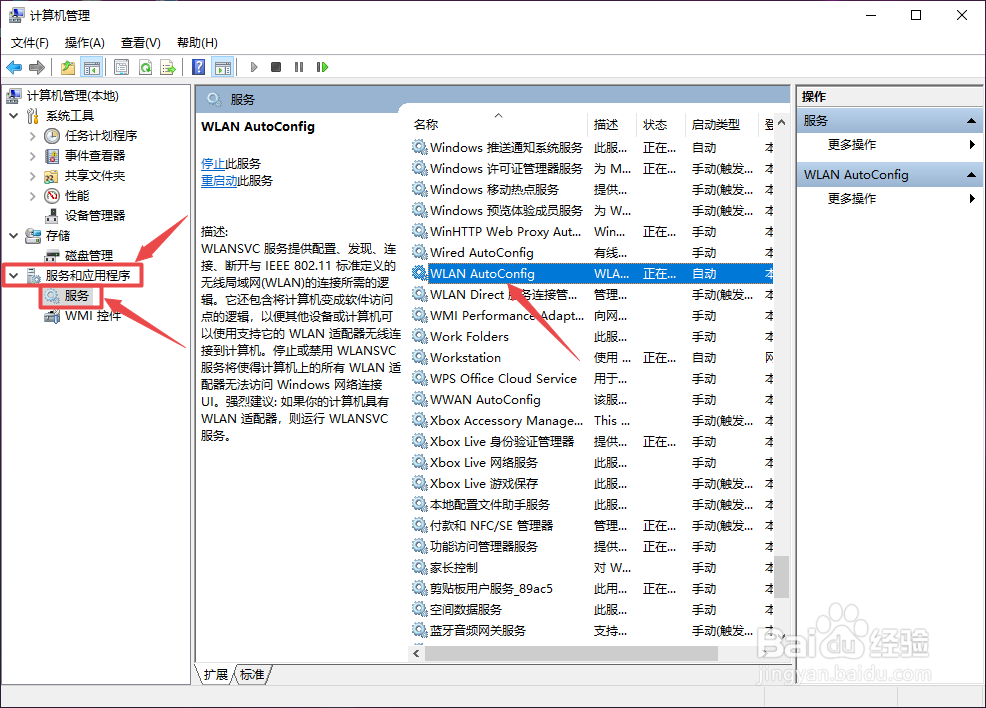Click the Export List toolbar icon
Viewport: 986px width, 708px height.
coord(168,67)
